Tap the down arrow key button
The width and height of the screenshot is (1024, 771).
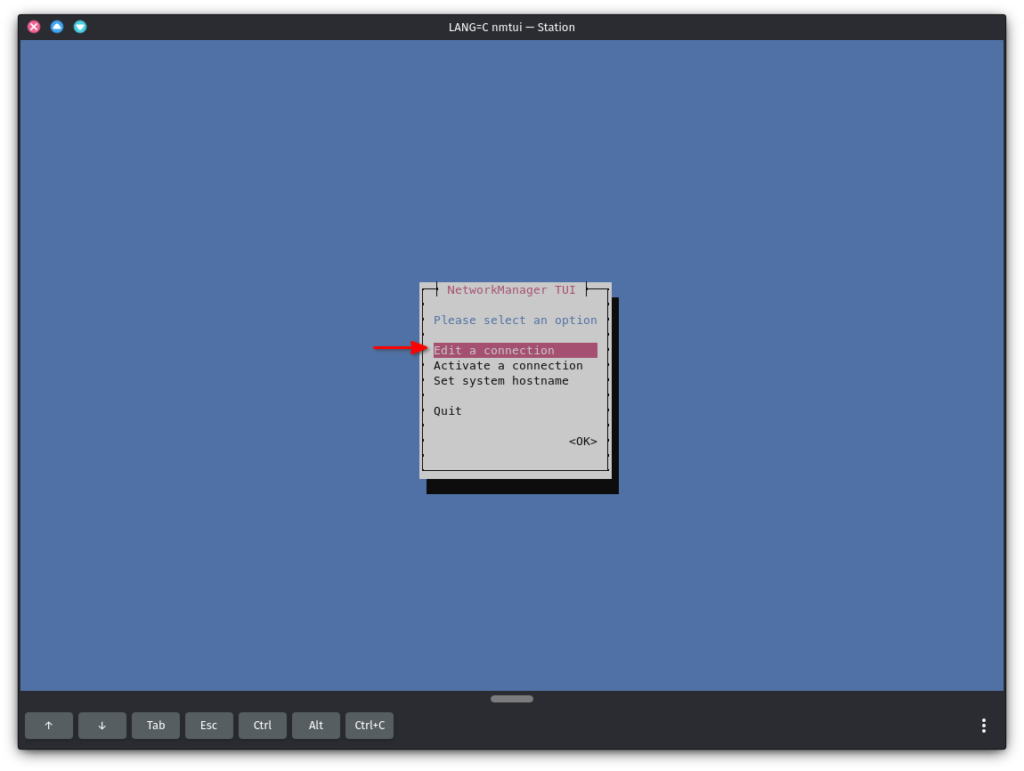(102, 725)
